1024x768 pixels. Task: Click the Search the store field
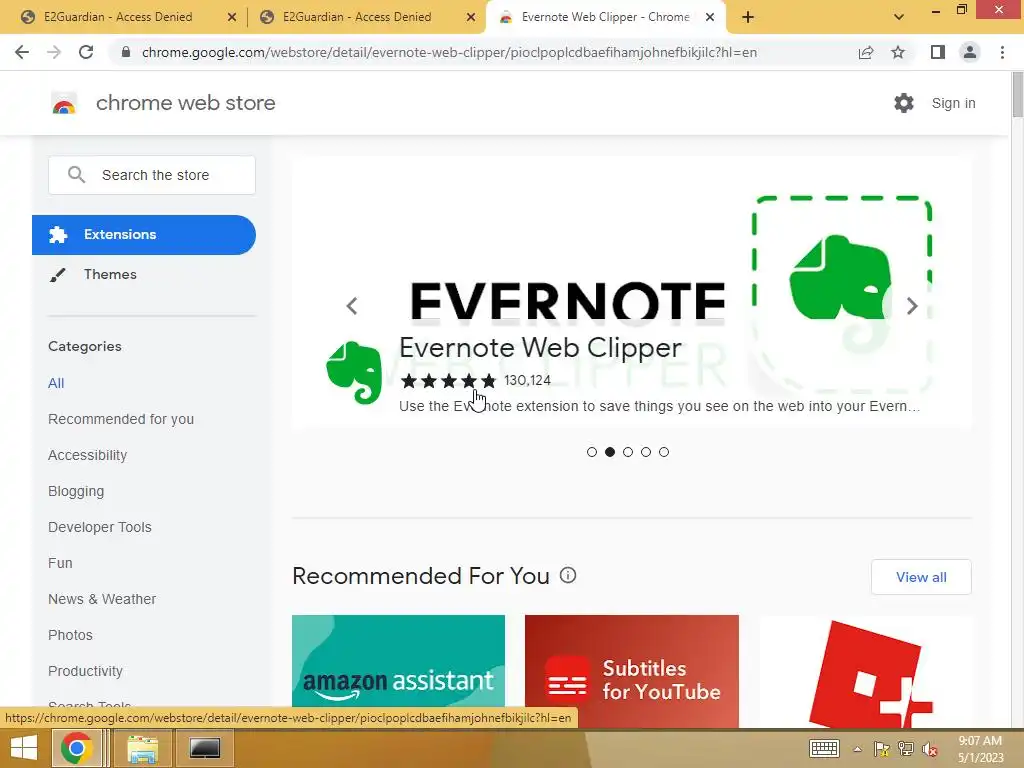click(152, 175)
